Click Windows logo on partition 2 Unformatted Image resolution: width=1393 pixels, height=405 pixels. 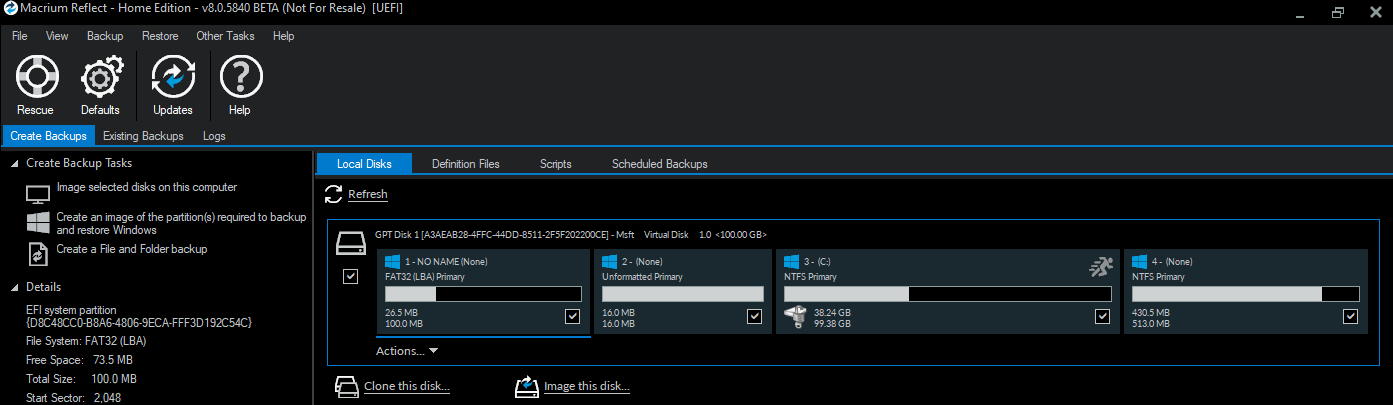tap(610, 262)
